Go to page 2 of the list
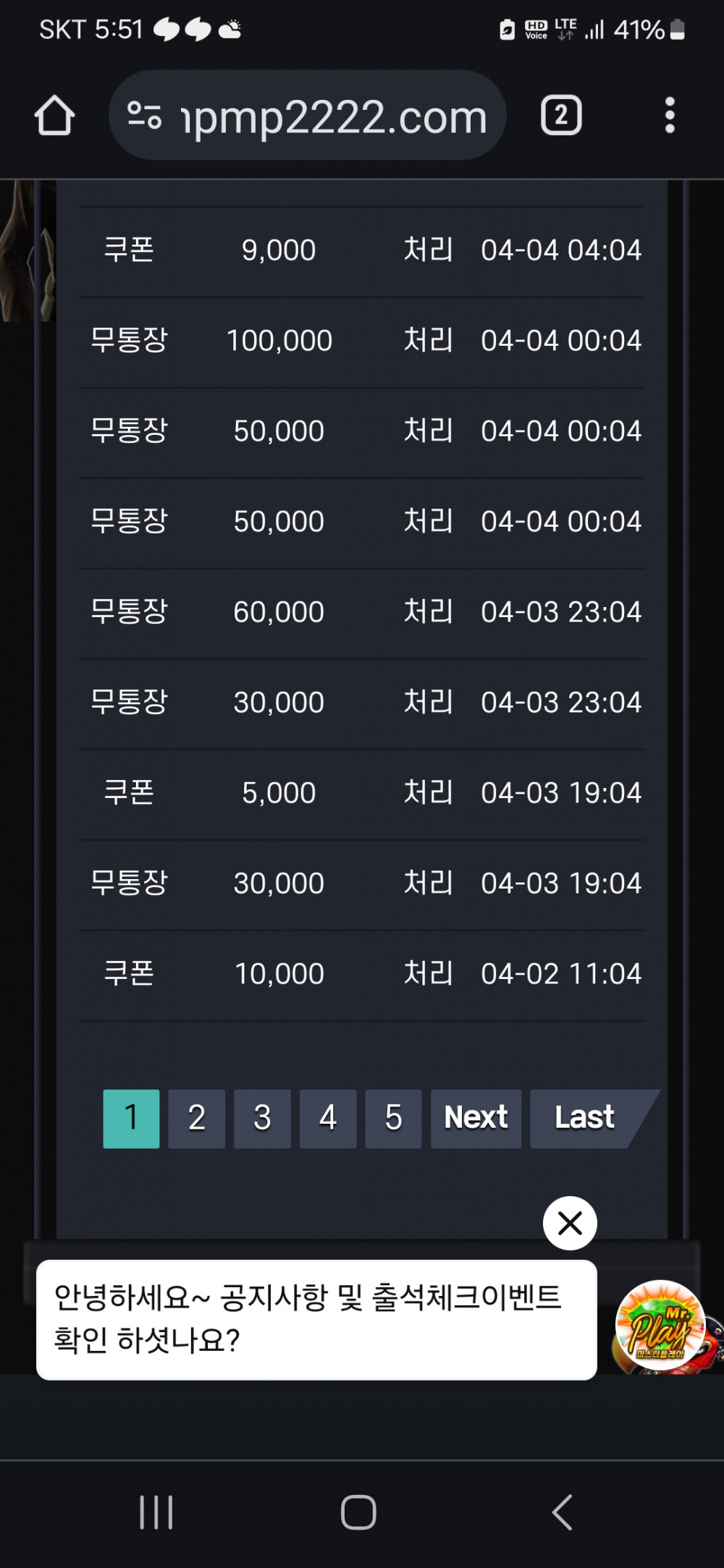This screenshot has height=1568, width=724. 196,1119
